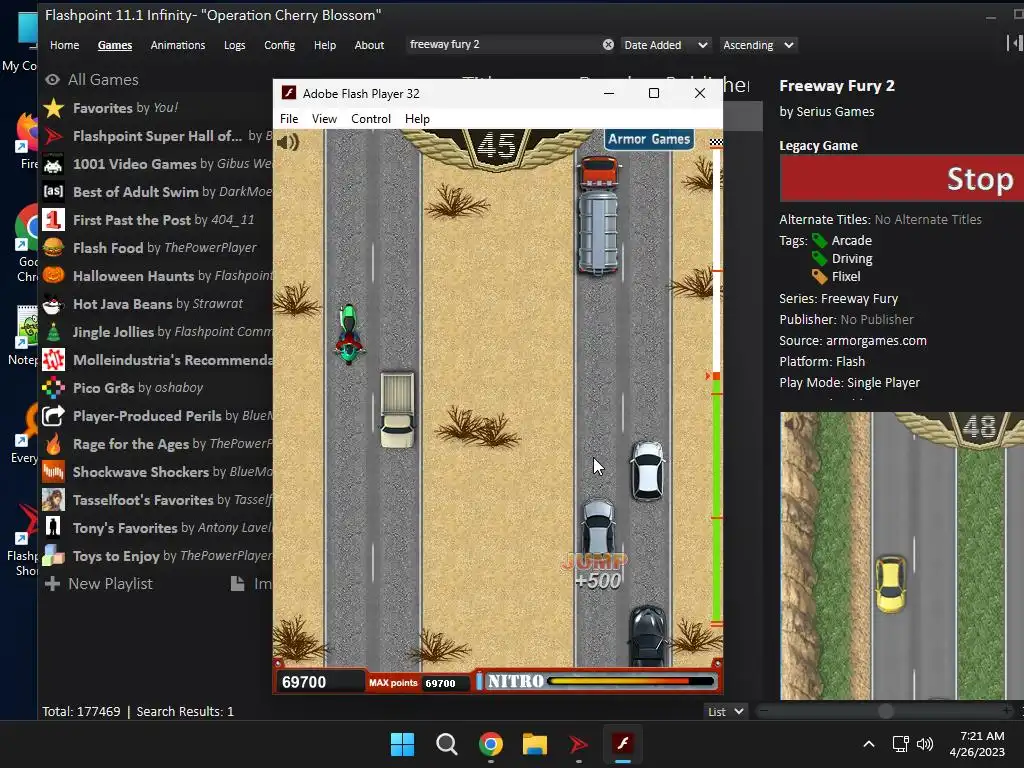Click the Driving tag green icon
1024x768 pixels.
point(820,259)
